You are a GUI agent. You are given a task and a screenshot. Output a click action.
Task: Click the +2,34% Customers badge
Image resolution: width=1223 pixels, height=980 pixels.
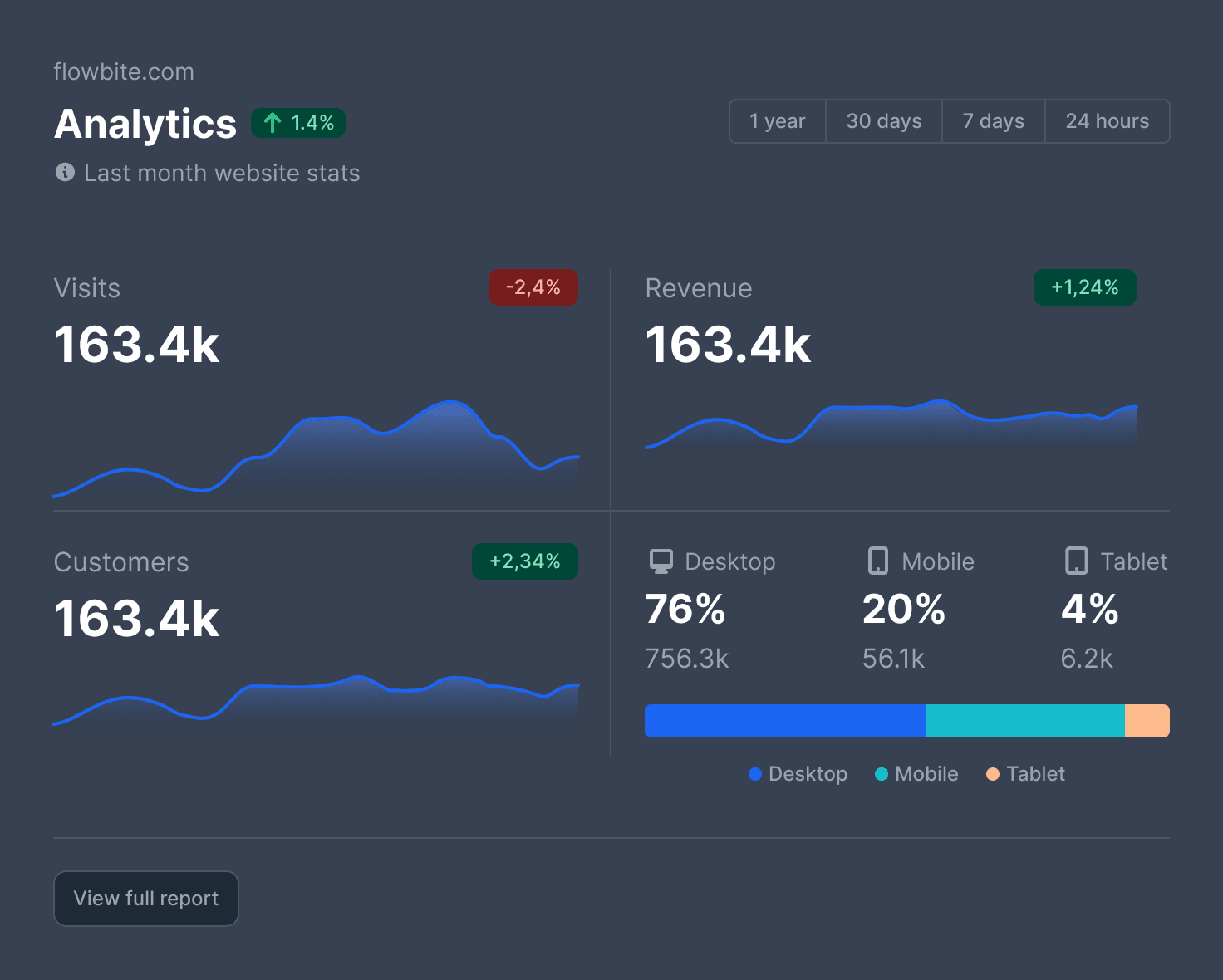524,561
